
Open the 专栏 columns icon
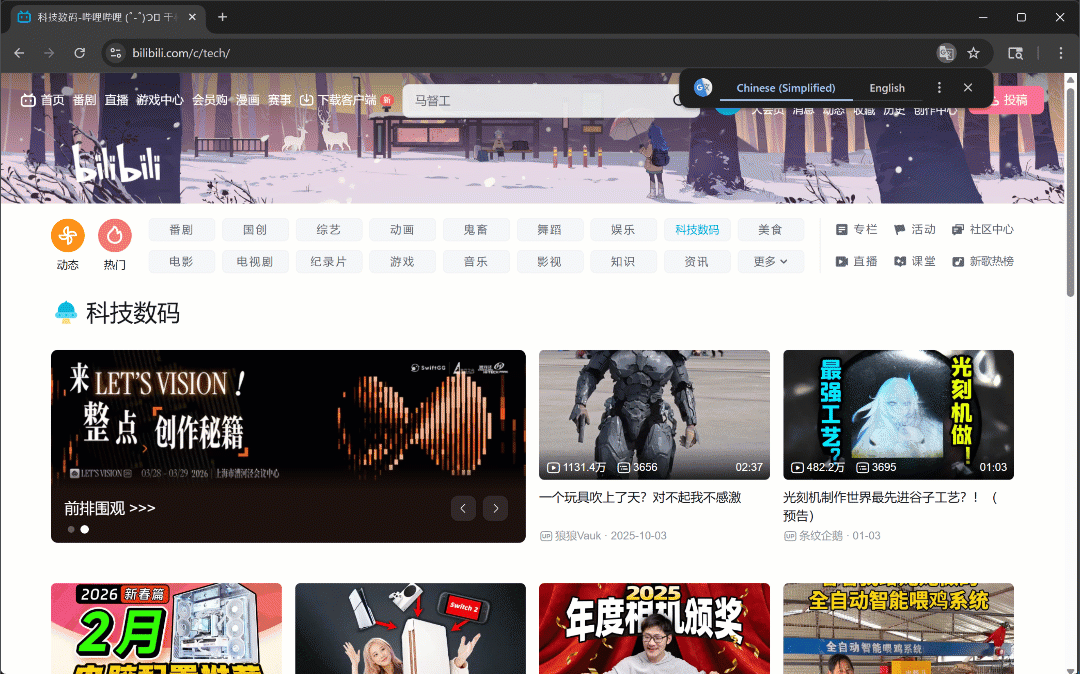coord(843,229)
